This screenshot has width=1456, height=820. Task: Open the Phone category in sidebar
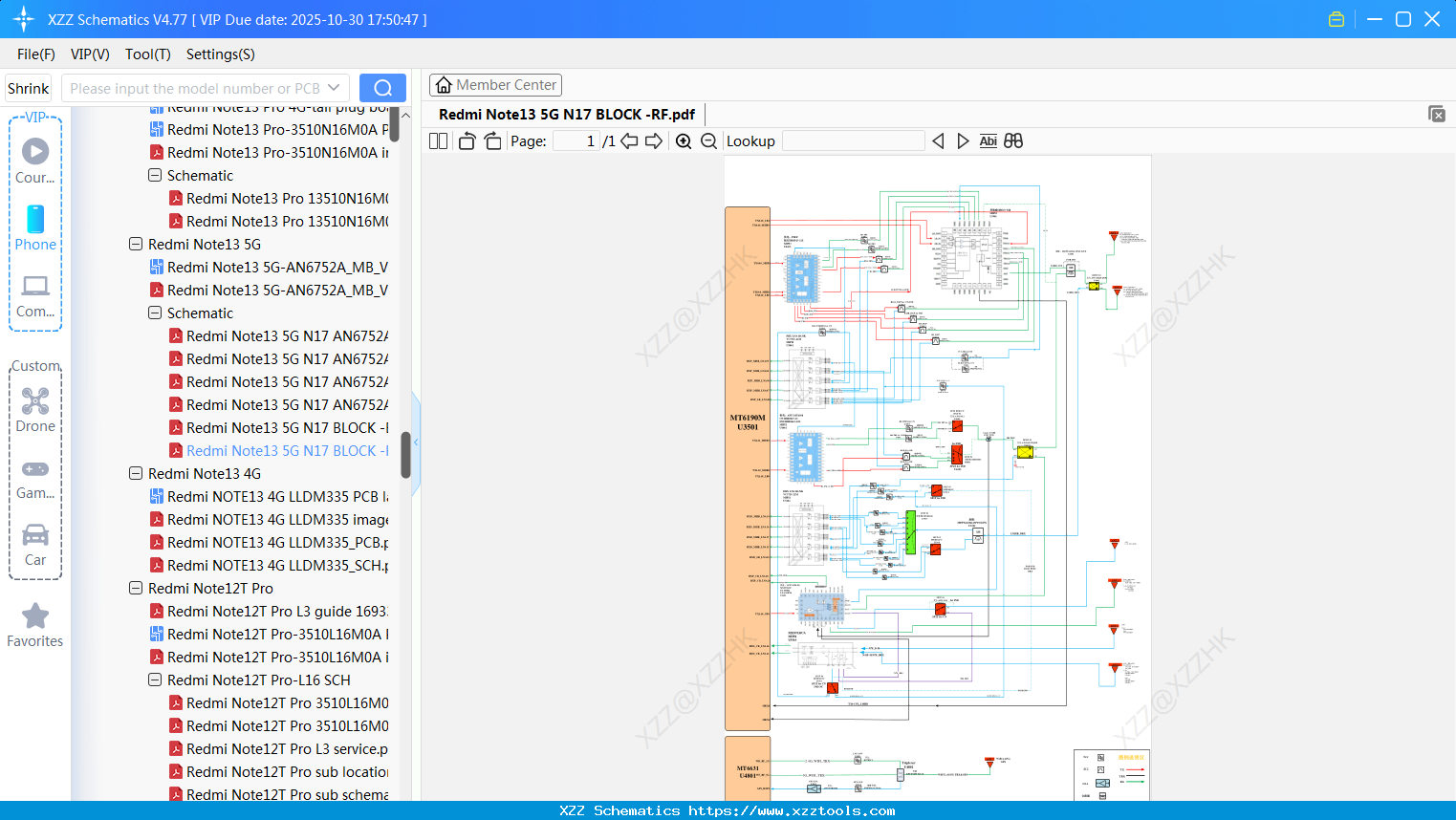coord(35,227)
